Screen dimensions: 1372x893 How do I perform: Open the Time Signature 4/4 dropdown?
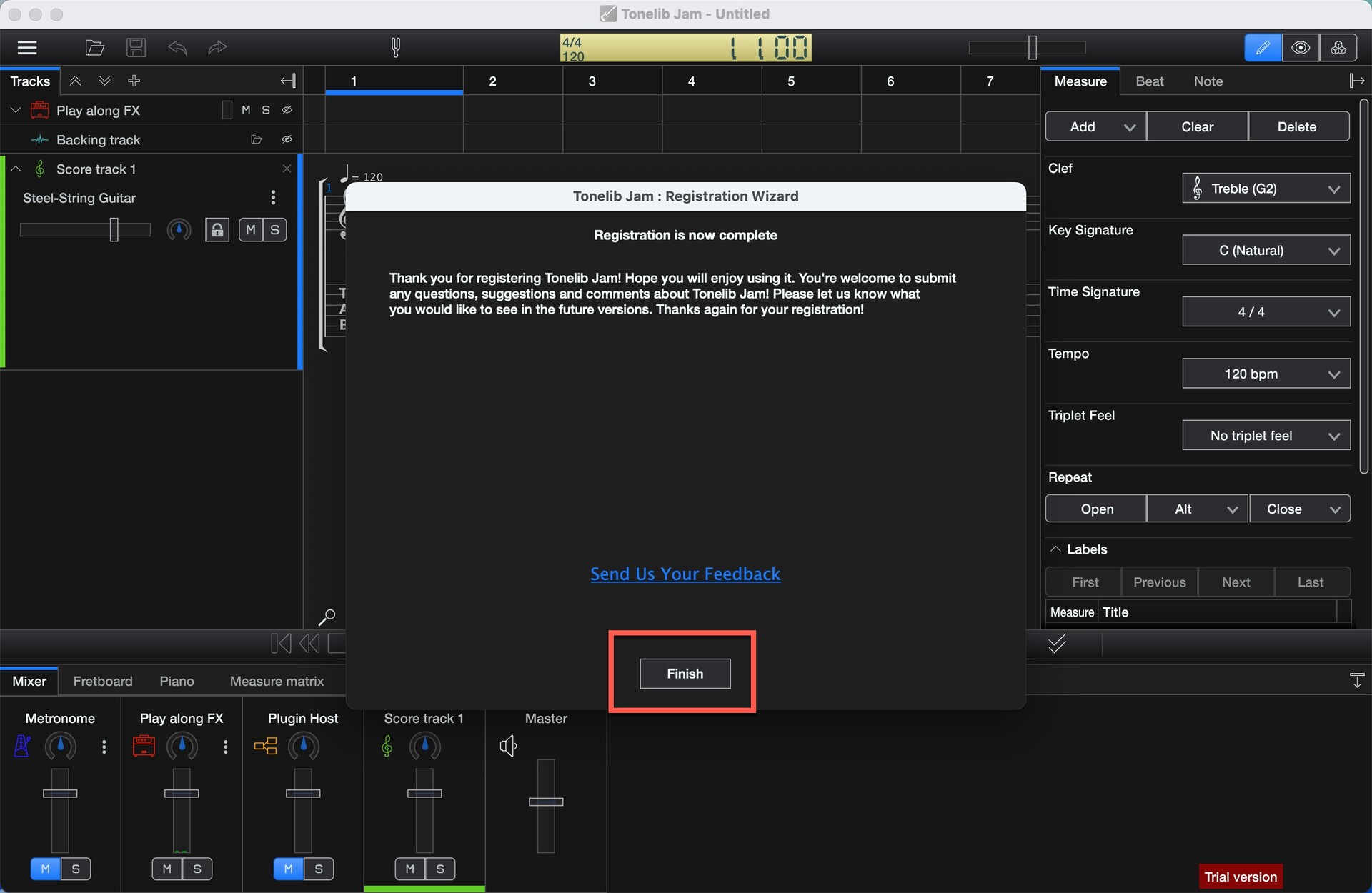1266,312
